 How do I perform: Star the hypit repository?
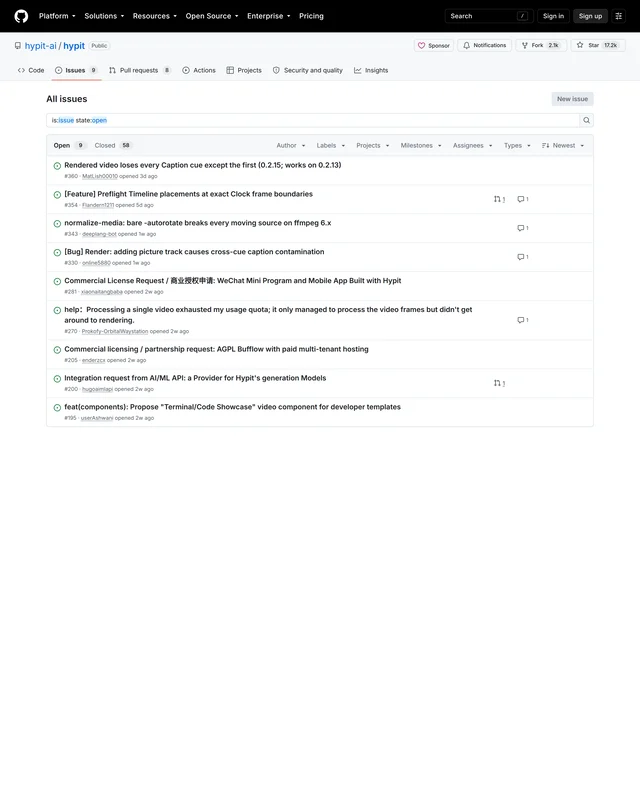tap(598, 45)
